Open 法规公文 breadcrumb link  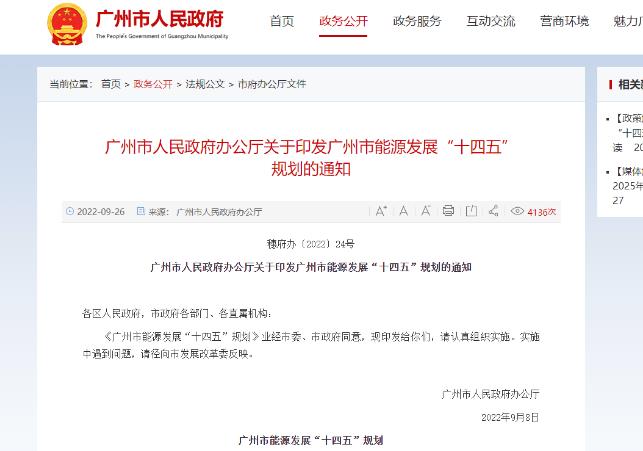(205, 85)
